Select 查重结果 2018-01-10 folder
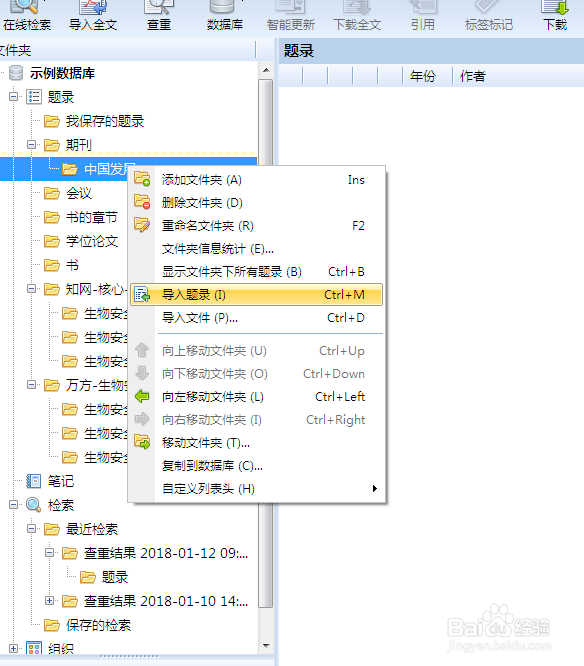Screen dimensions: 584x666 click(166, 601)
